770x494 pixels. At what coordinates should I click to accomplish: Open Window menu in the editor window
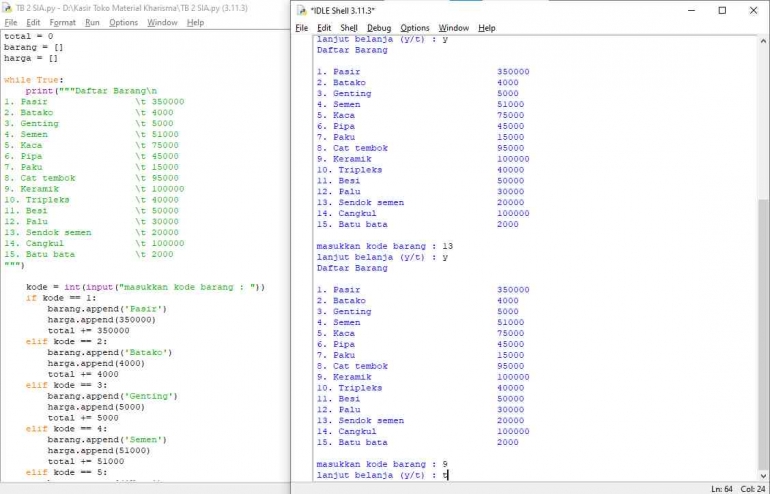click(162, 23)
